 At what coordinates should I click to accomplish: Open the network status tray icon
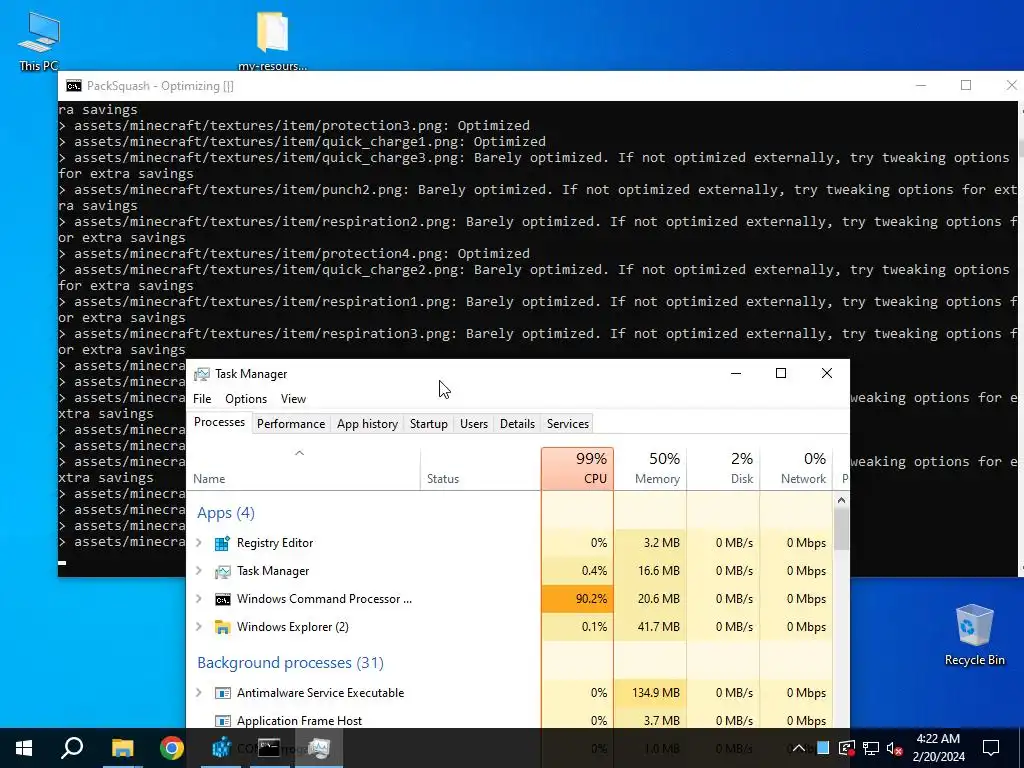pos(871,748)
